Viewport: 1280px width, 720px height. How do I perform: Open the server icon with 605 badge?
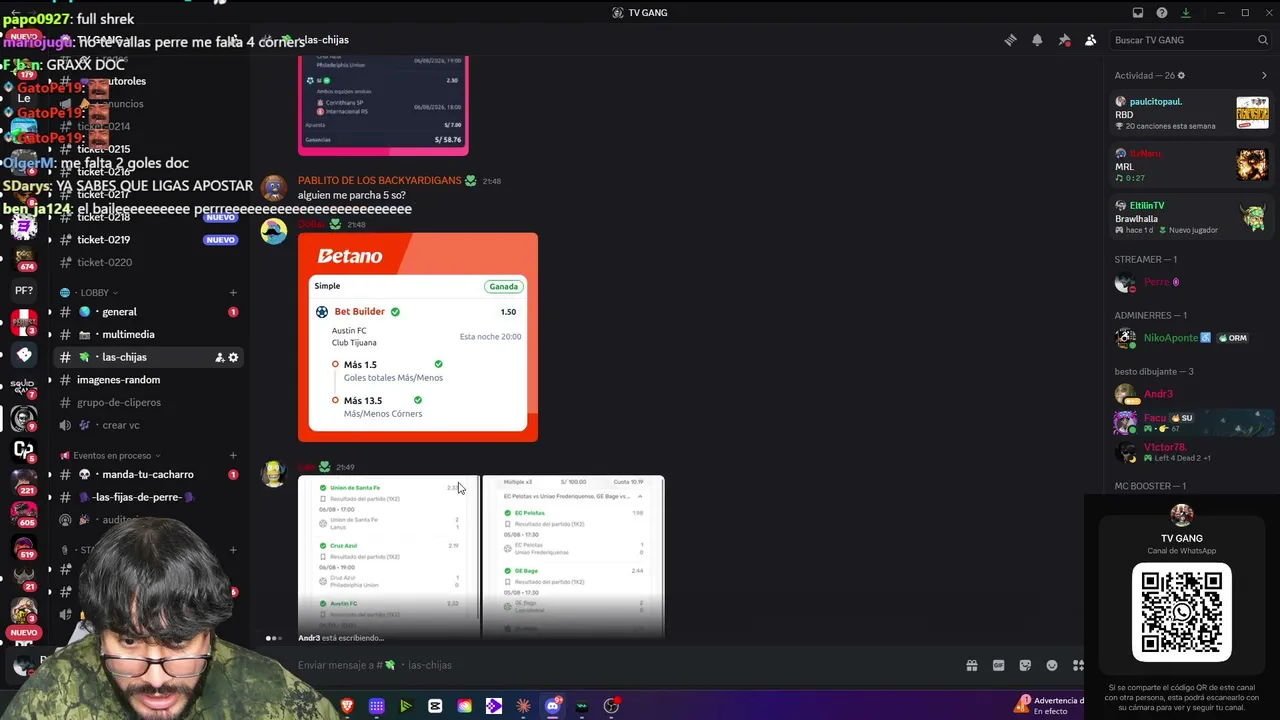23,513
